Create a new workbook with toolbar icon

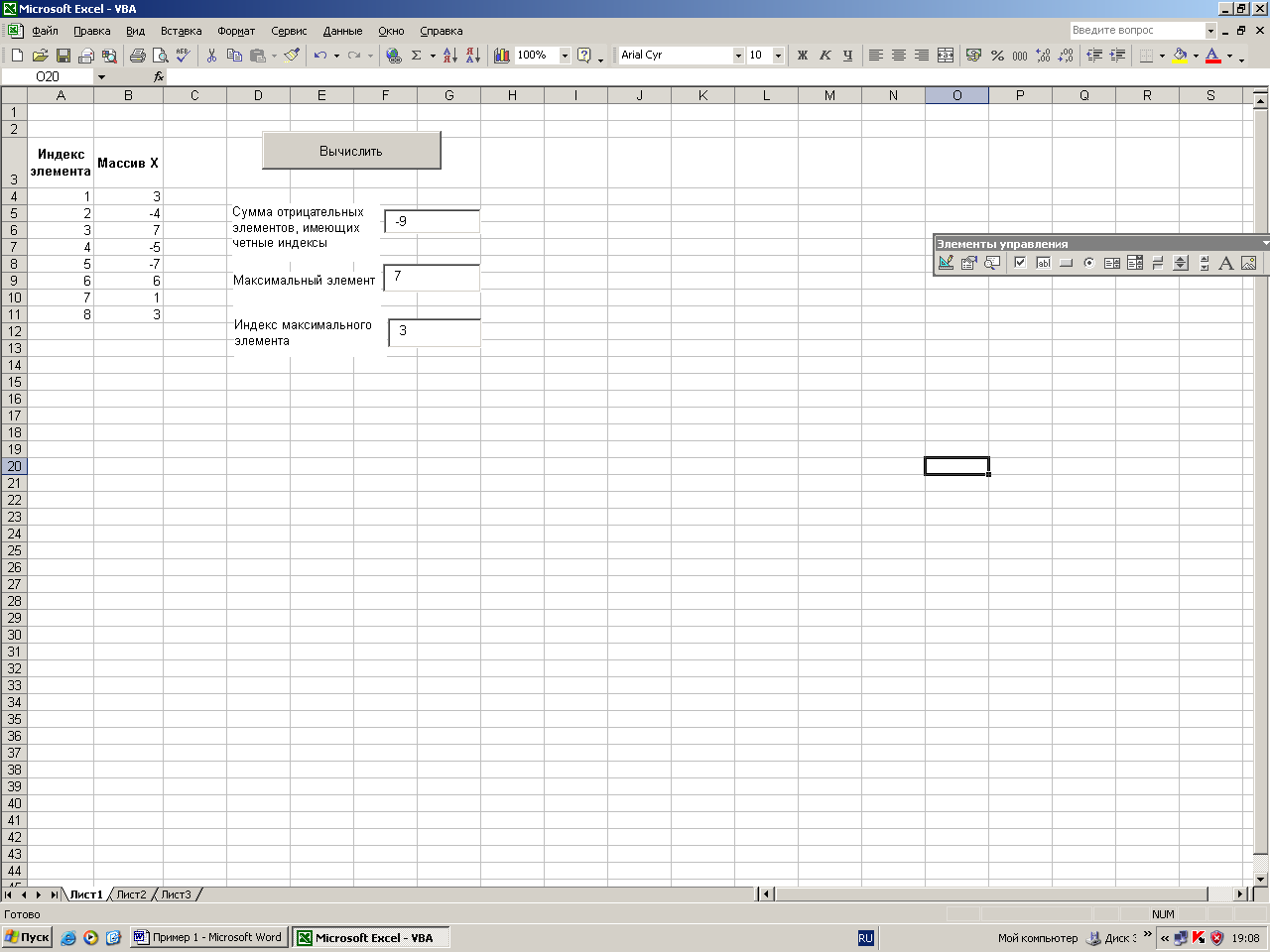point(17,56)
